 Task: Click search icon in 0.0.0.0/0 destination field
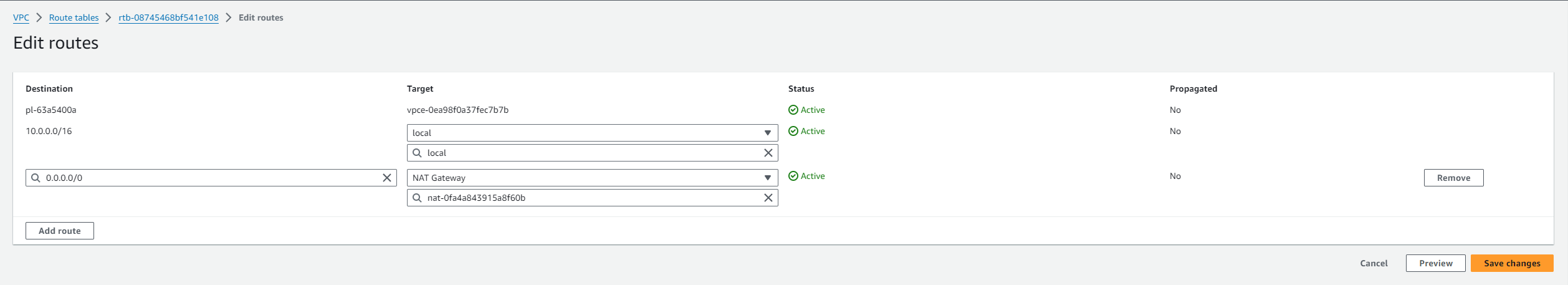36,178
